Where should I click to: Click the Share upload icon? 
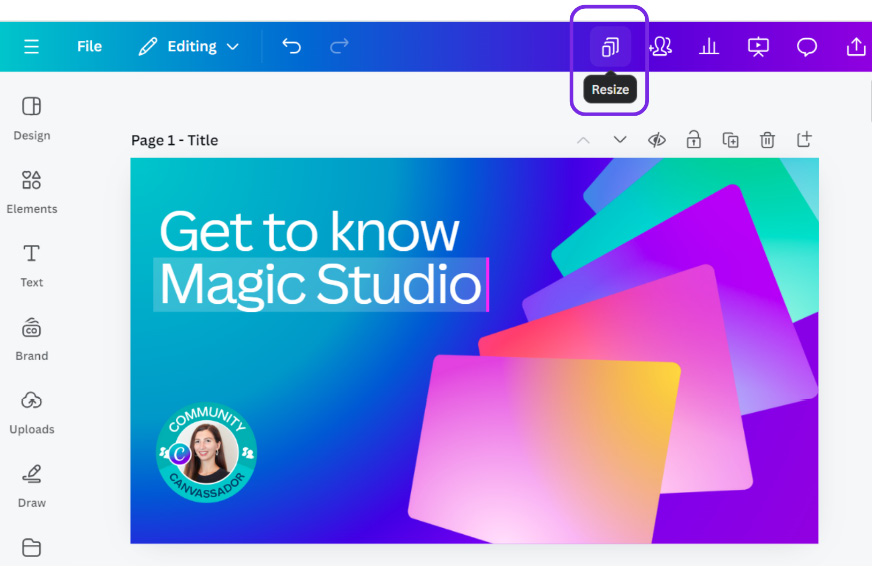point(856,47)
